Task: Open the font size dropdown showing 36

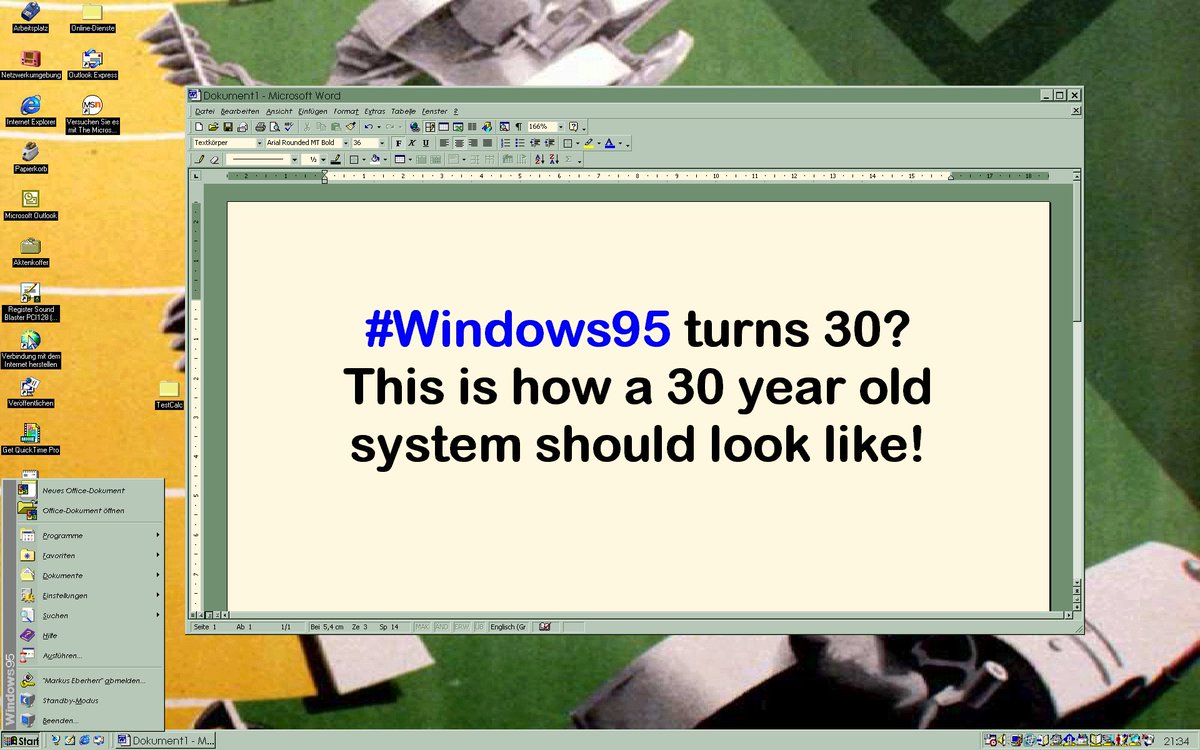Action: [382, 143]
